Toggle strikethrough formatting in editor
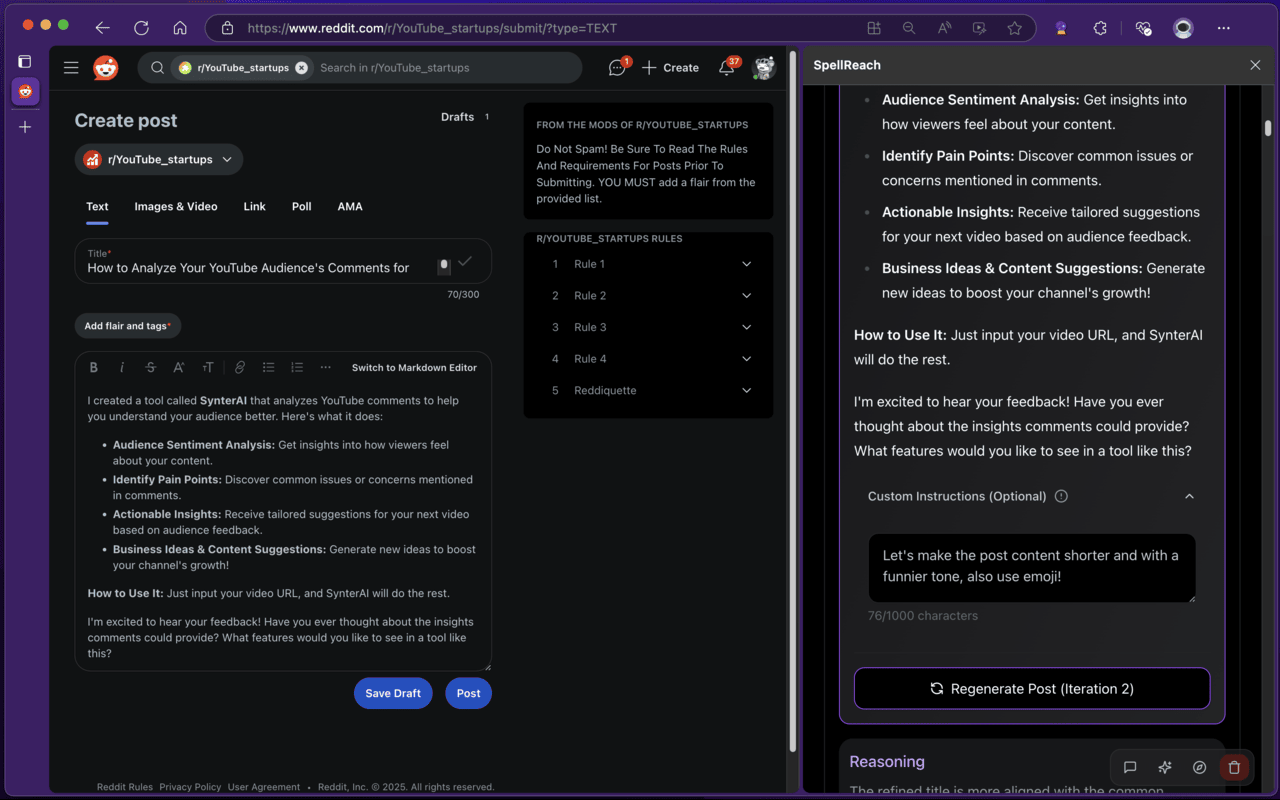The image size is (1280, 800). tap(150, 368)
